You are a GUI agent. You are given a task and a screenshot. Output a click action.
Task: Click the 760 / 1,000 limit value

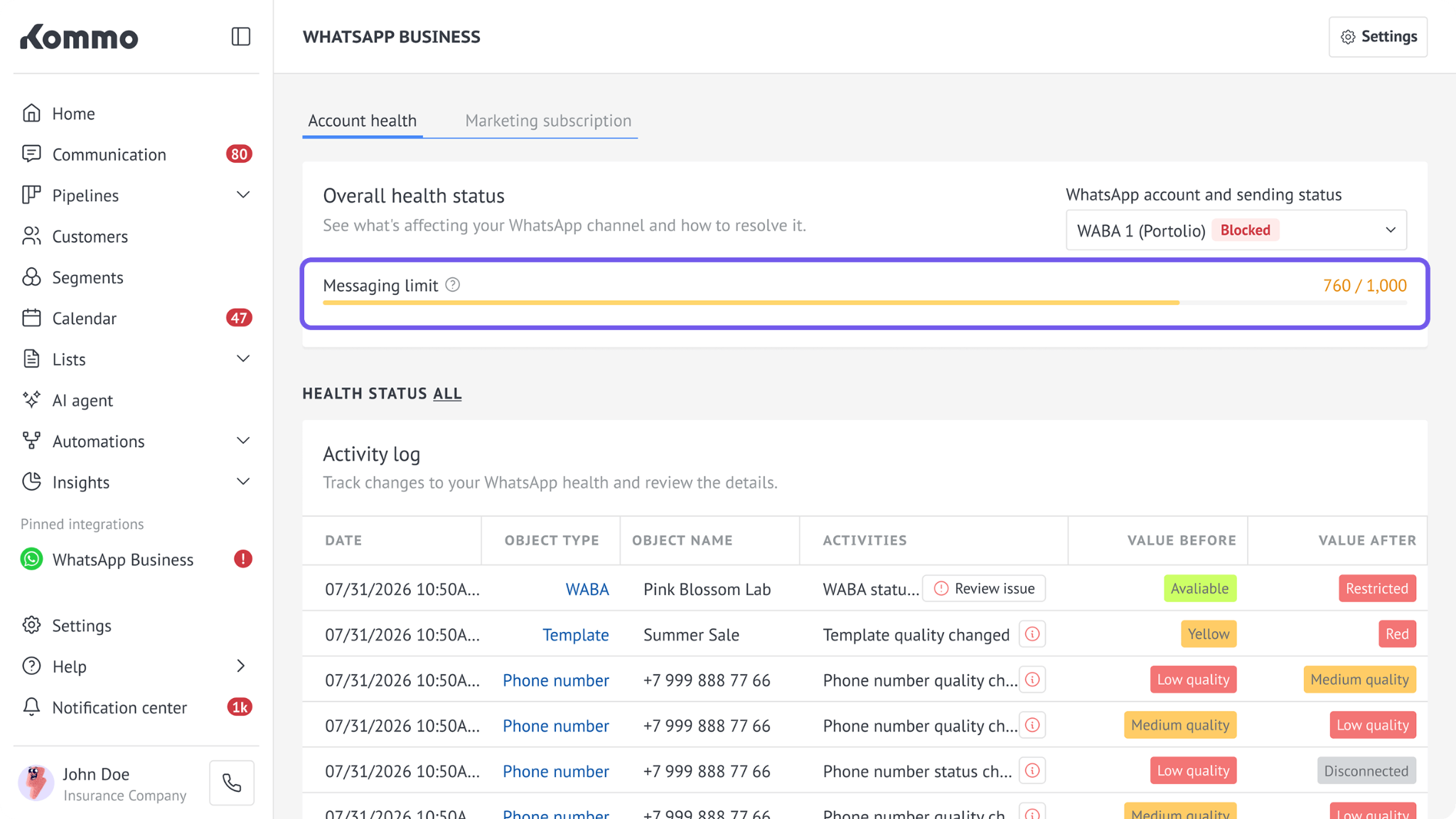[x=1364, y=285]
